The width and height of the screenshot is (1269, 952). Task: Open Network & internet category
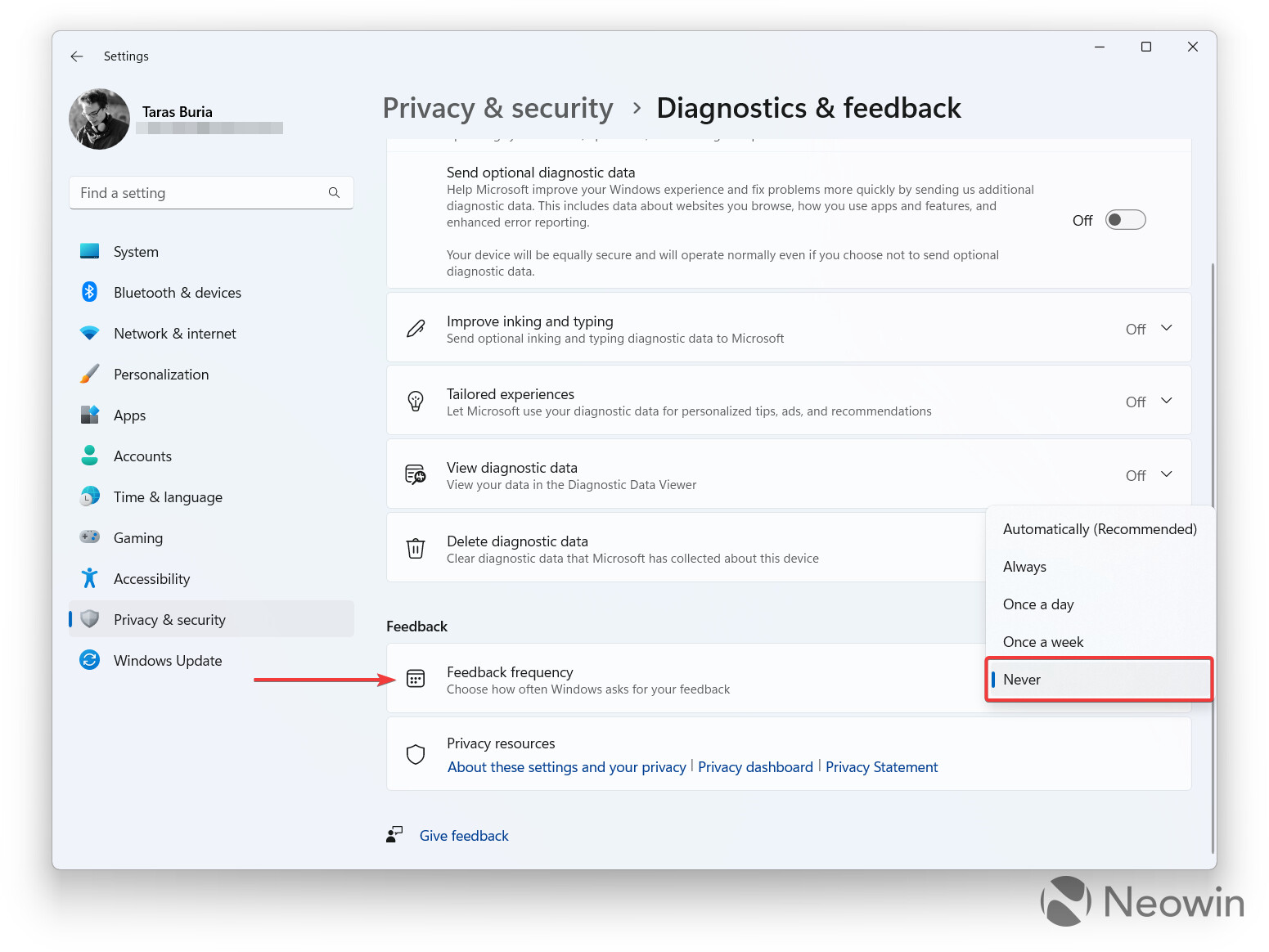[x=211, y=334]
